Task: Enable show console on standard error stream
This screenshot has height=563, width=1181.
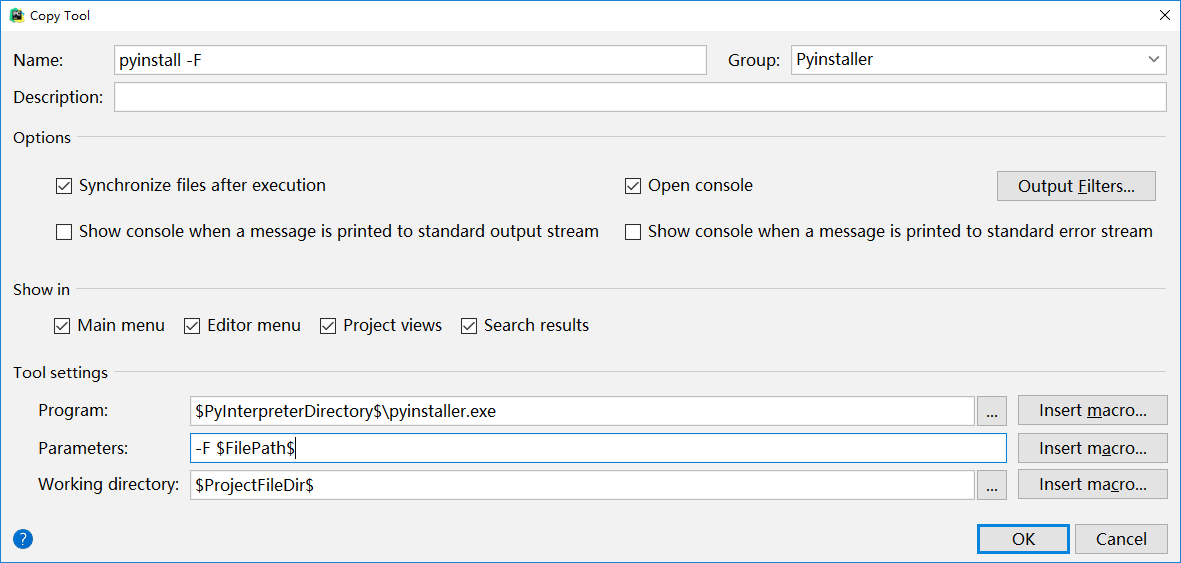Action: pyautogui.click(x=633, y=232)
